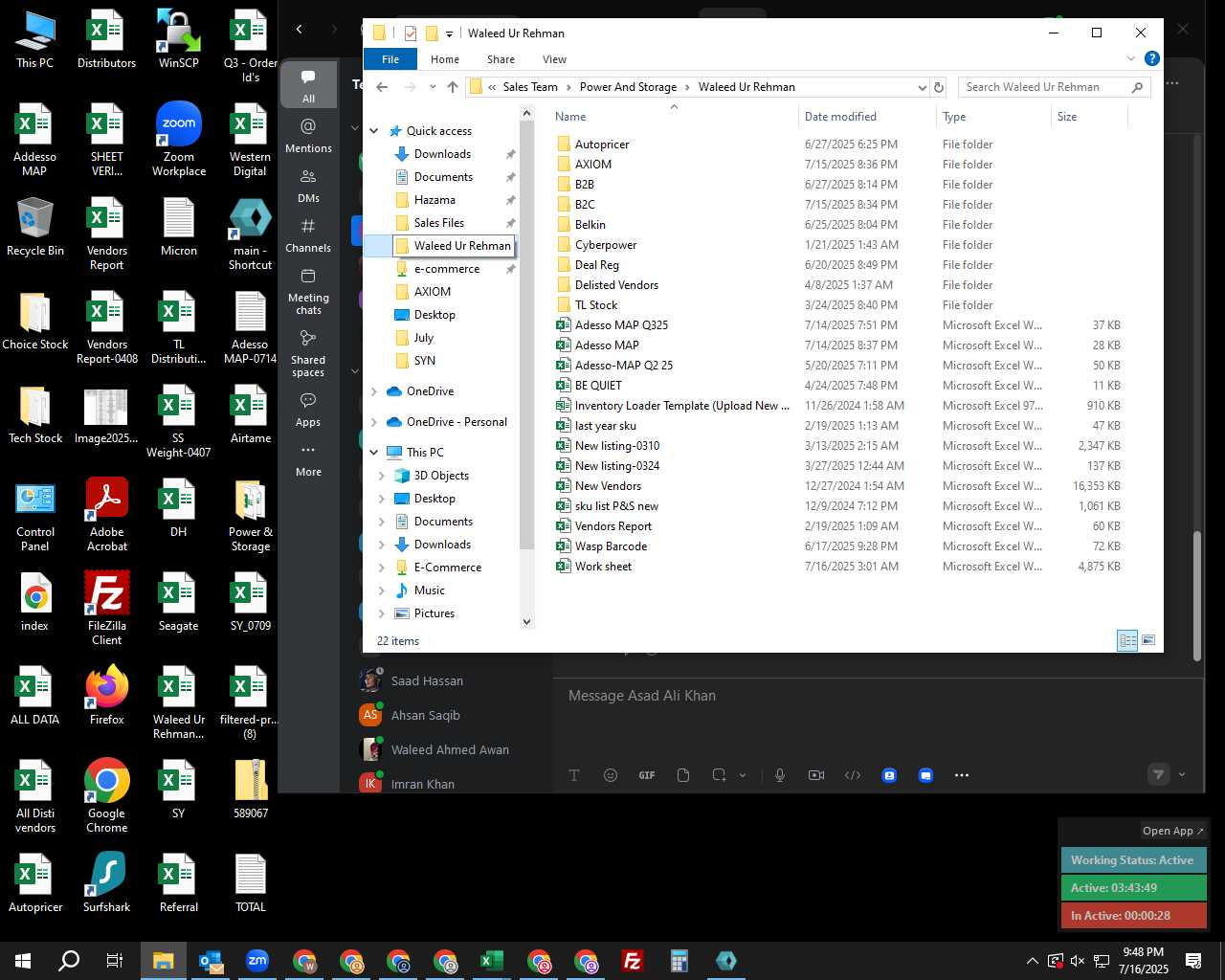
Task: Open Channels in the Zoom chat sidebar
Action: pos(308,235)
